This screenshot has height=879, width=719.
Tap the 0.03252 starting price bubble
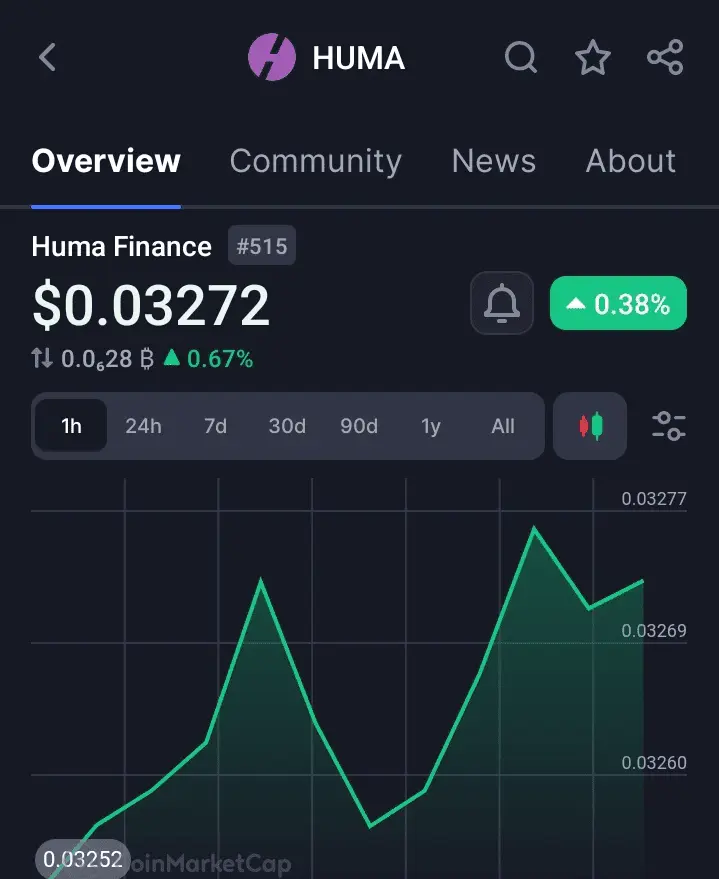[x=82, y=859]
